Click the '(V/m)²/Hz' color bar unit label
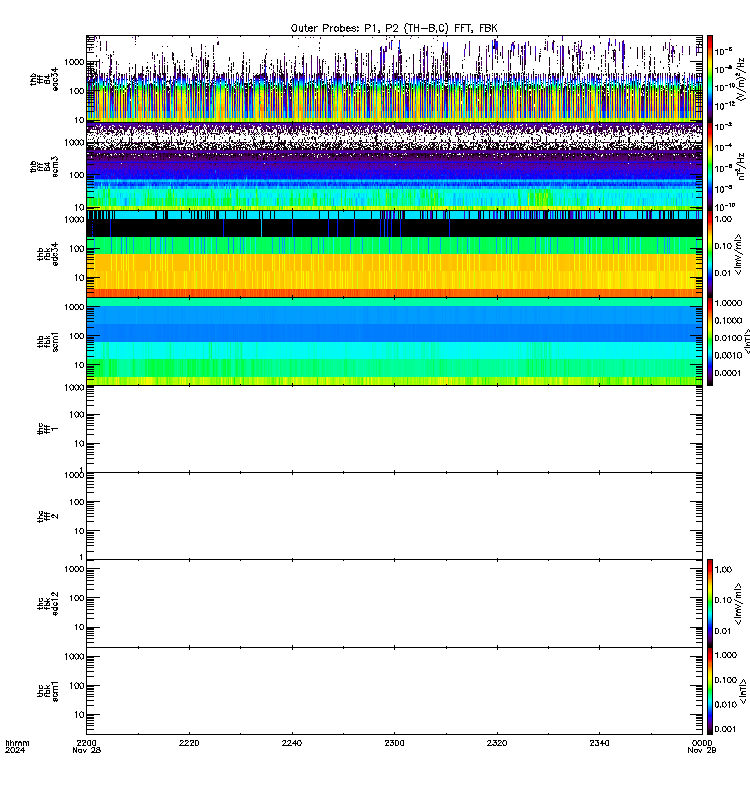 (740, 79)
